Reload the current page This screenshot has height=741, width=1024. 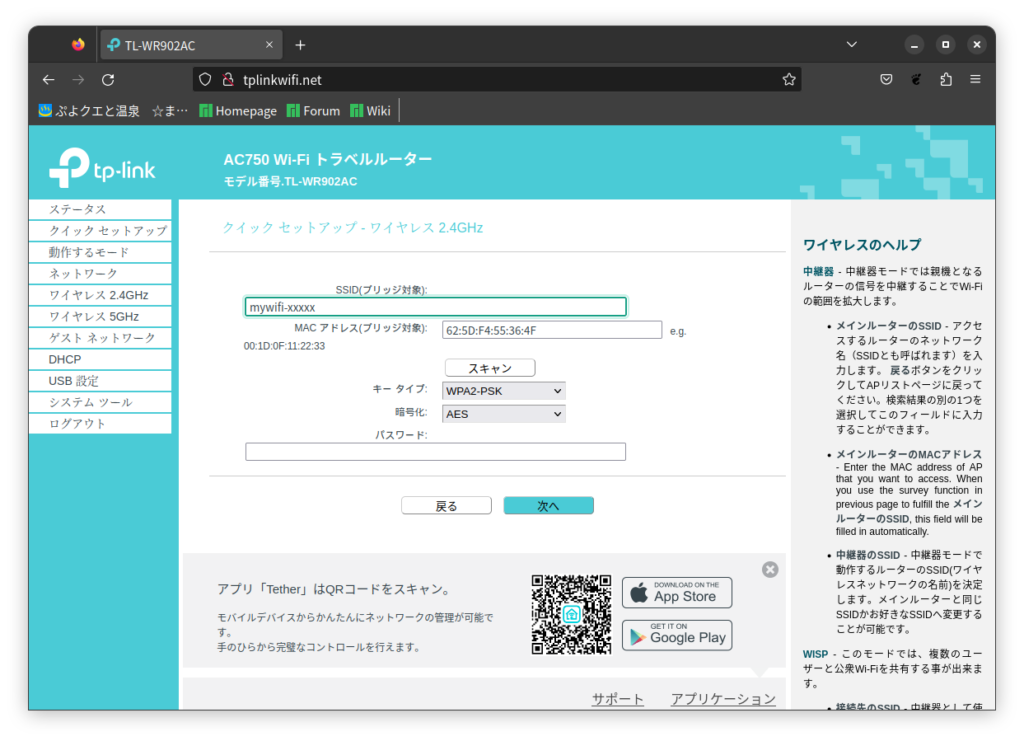(x=108, y=80)
